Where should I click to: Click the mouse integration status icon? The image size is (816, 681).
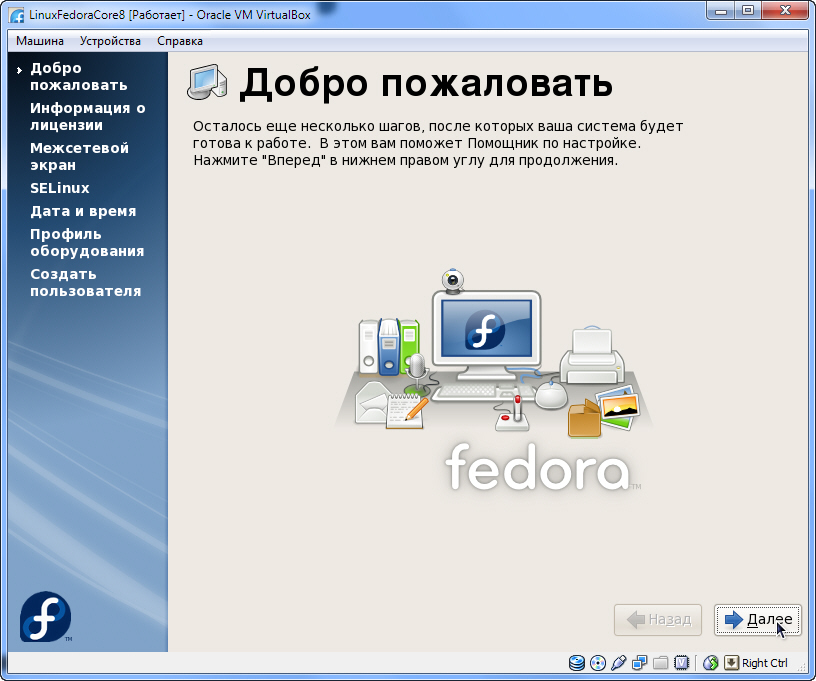point(710,663)
